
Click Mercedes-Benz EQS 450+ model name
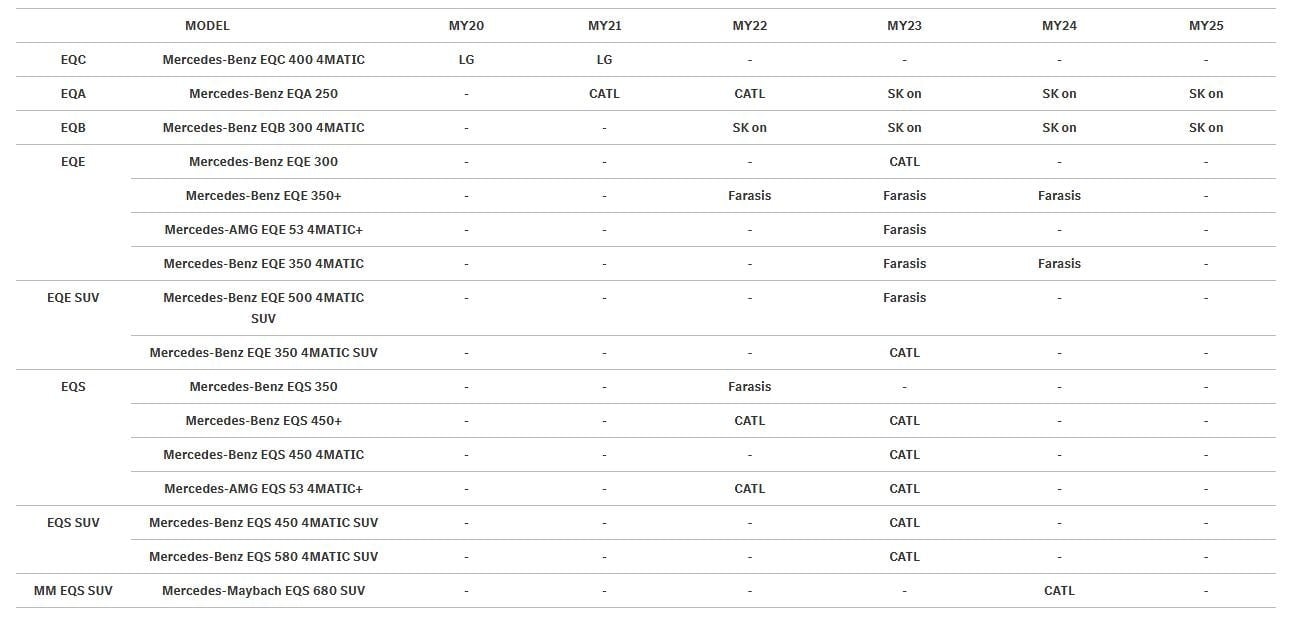point(264,421)
